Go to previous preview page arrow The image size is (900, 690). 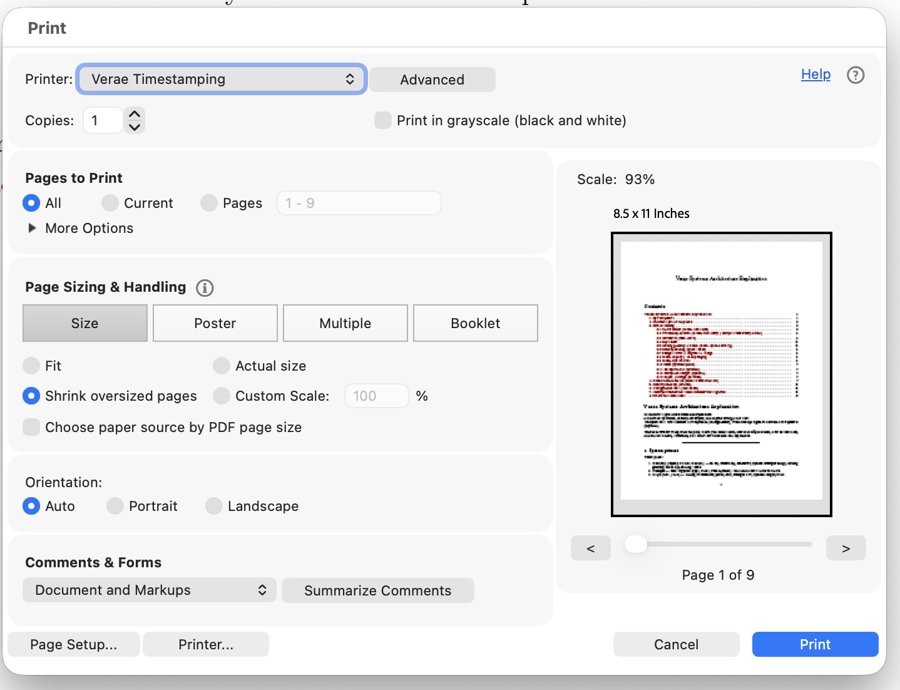(591, 548)
